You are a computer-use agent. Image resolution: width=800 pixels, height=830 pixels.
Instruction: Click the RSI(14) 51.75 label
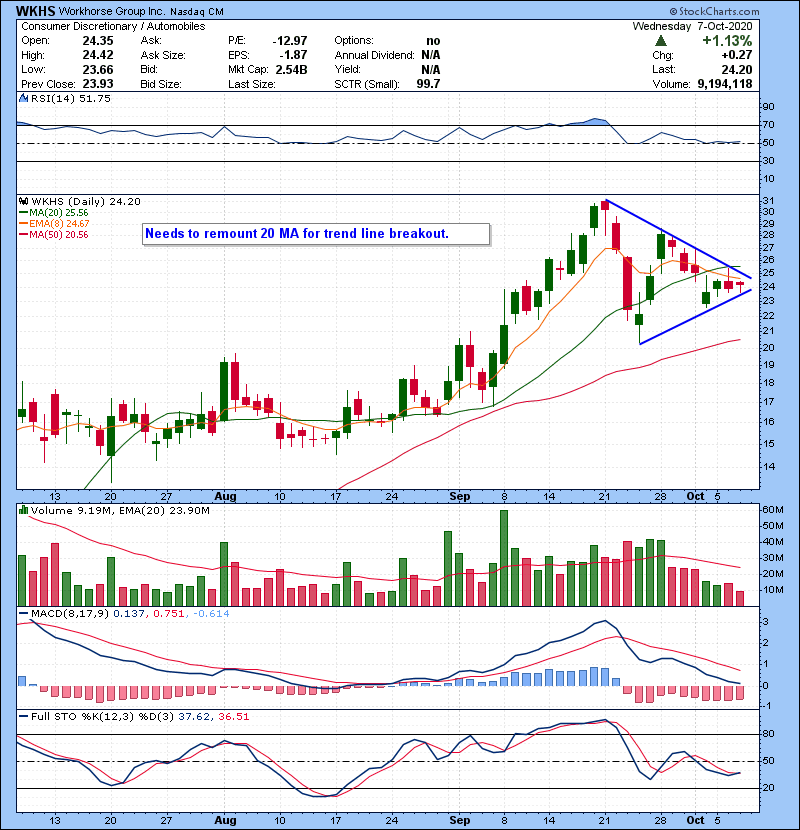point(71,98)
